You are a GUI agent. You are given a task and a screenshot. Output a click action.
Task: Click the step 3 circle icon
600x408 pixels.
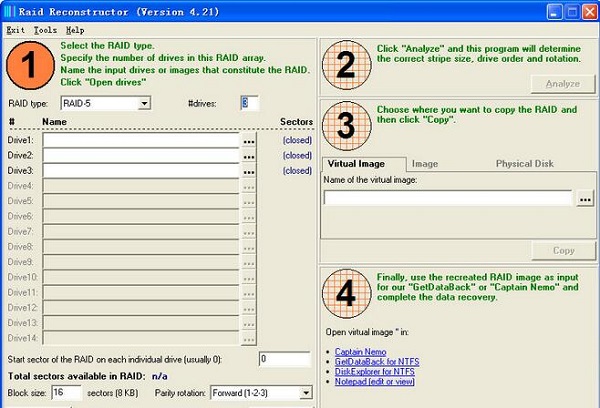pyautogui.click(x=347, y=126)
